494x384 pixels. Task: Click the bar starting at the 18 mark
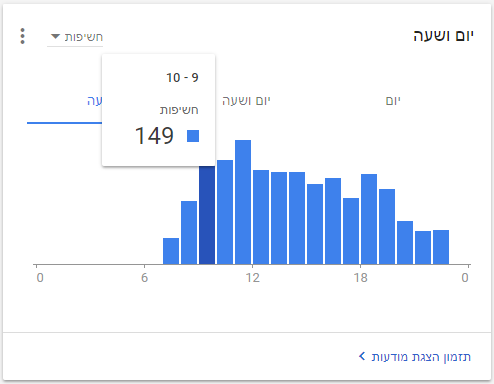pyautogui.click(x=369, y=219)
